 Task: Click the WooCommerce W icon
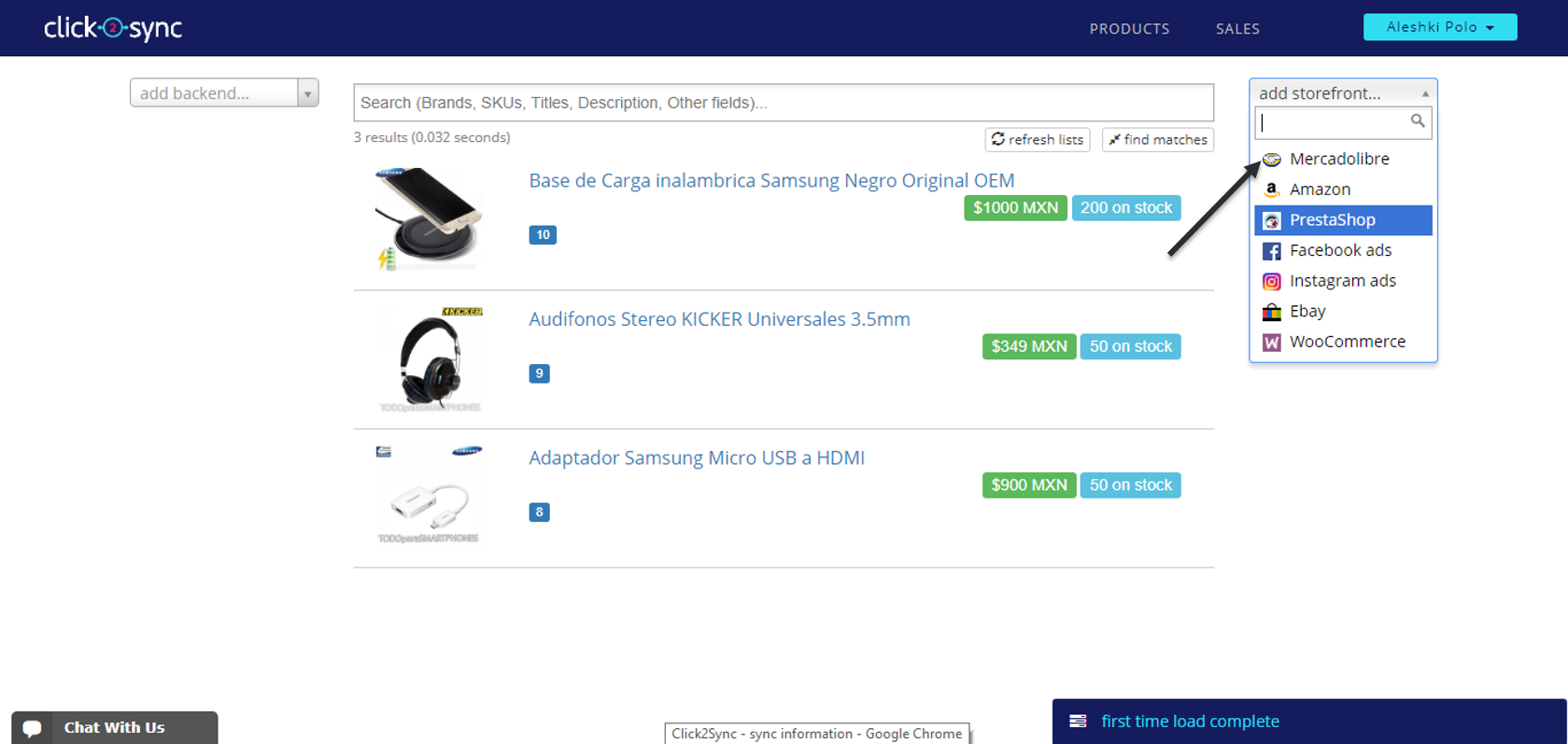[1271, 343]
